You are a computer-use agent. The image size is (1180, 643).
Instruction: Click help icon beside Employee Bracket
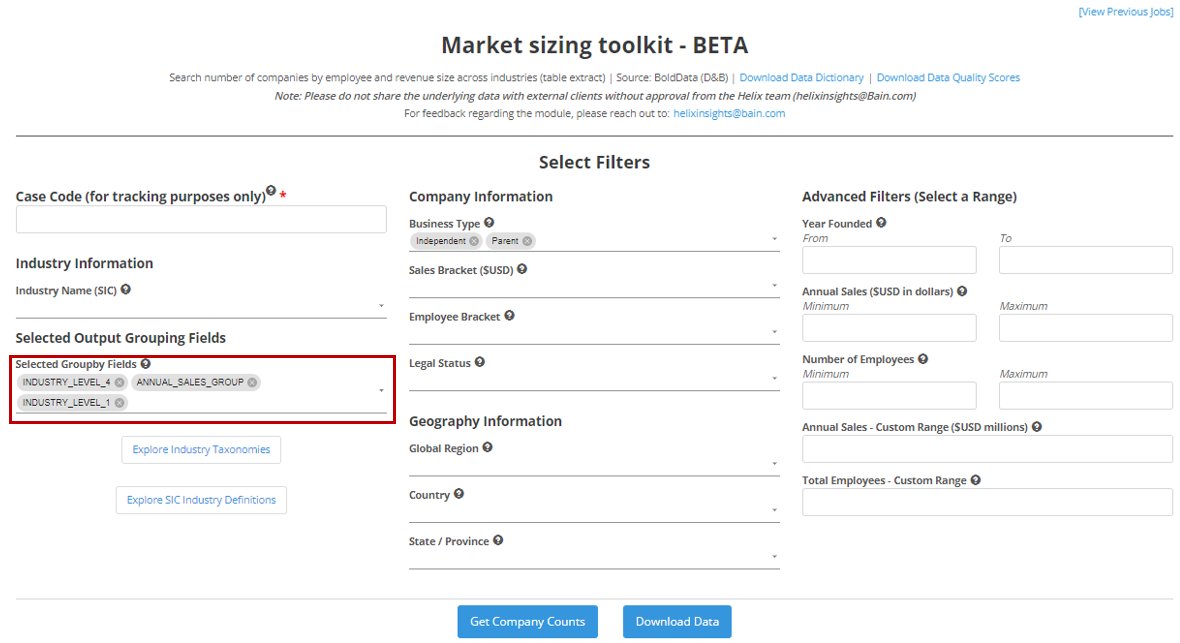point(509,316)
